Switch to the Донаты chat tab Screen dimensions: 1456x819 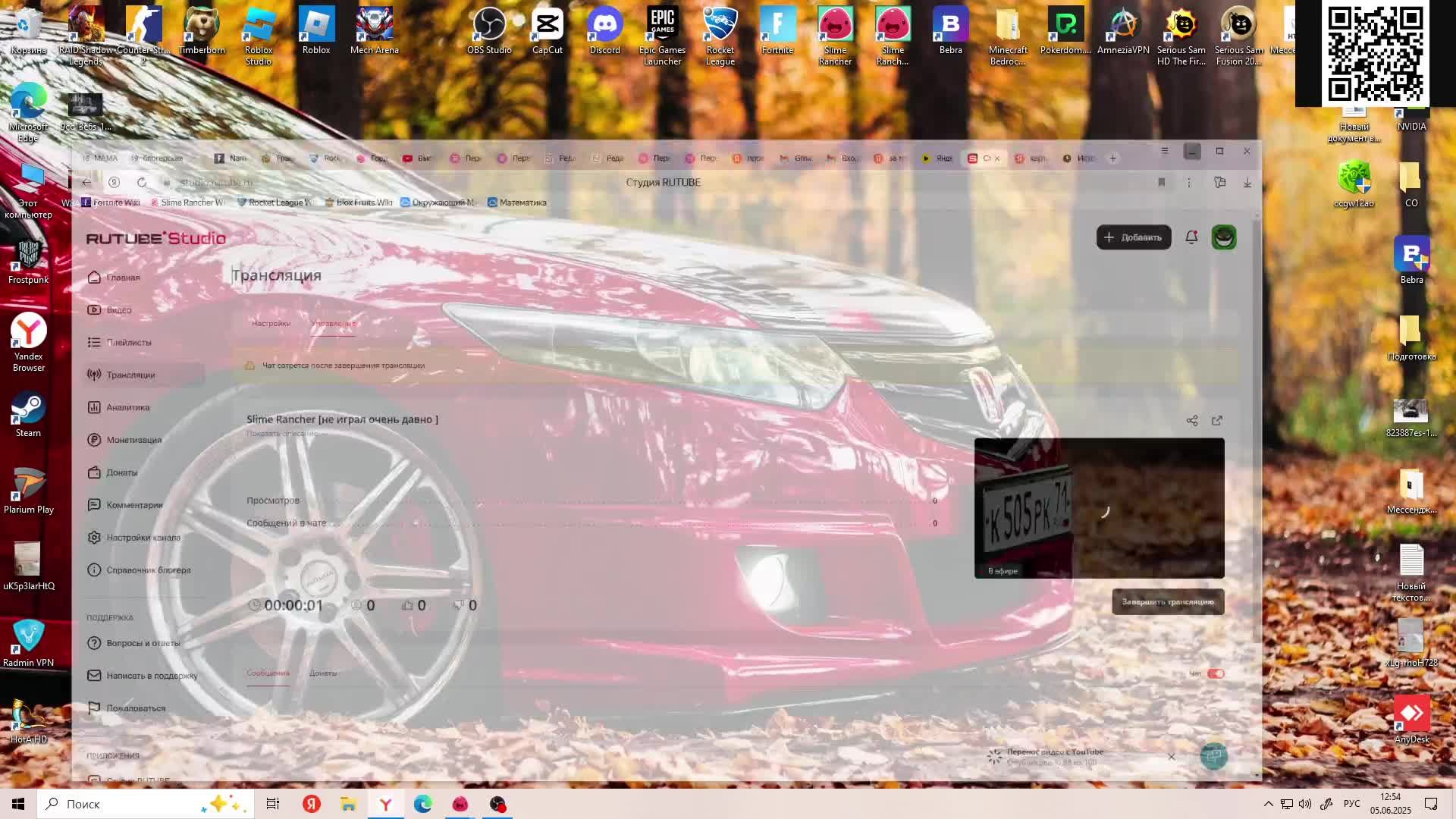323,673
